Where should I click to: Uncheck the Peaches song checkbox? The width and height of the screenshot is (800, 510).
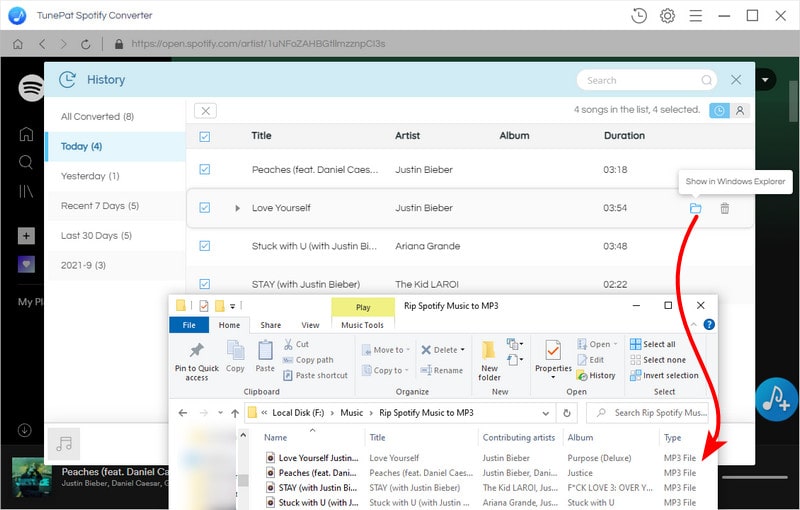[205, 170]
